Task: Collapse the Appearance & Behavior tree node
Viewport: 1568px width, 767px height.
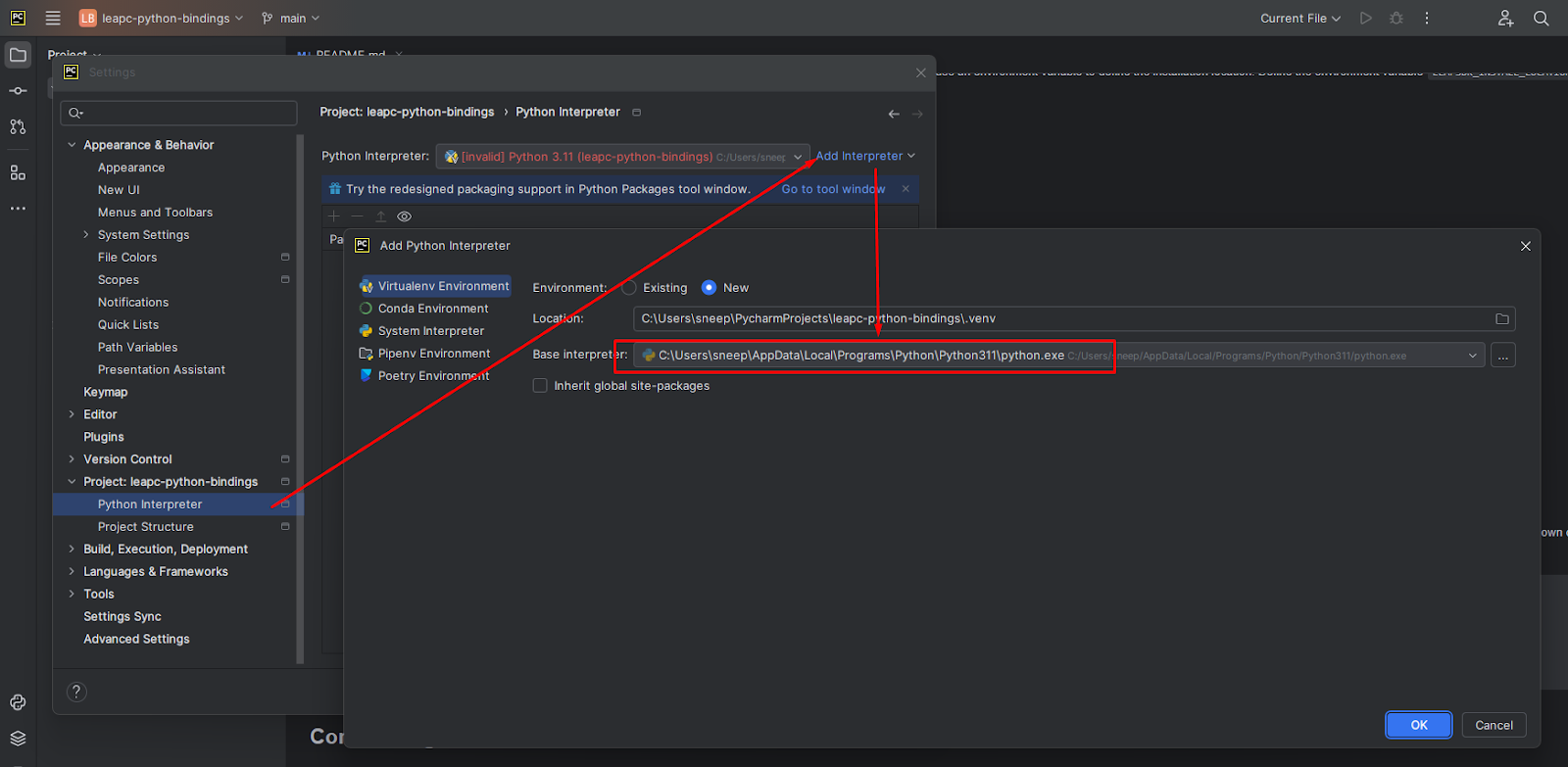Action: [x=72, y=145]
